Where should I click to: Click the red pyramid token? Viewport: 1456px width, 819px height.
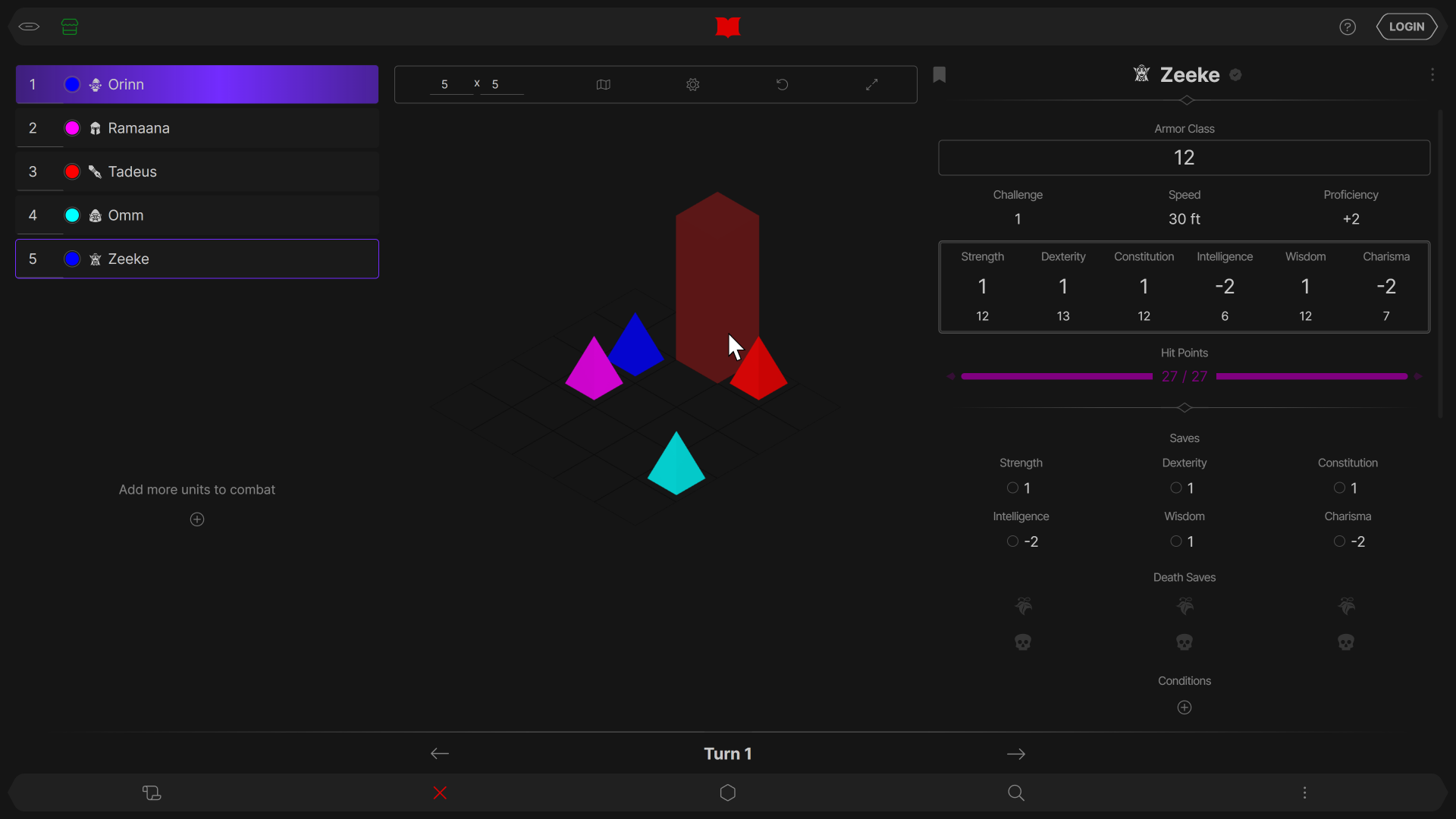click(x=759, y=372)
